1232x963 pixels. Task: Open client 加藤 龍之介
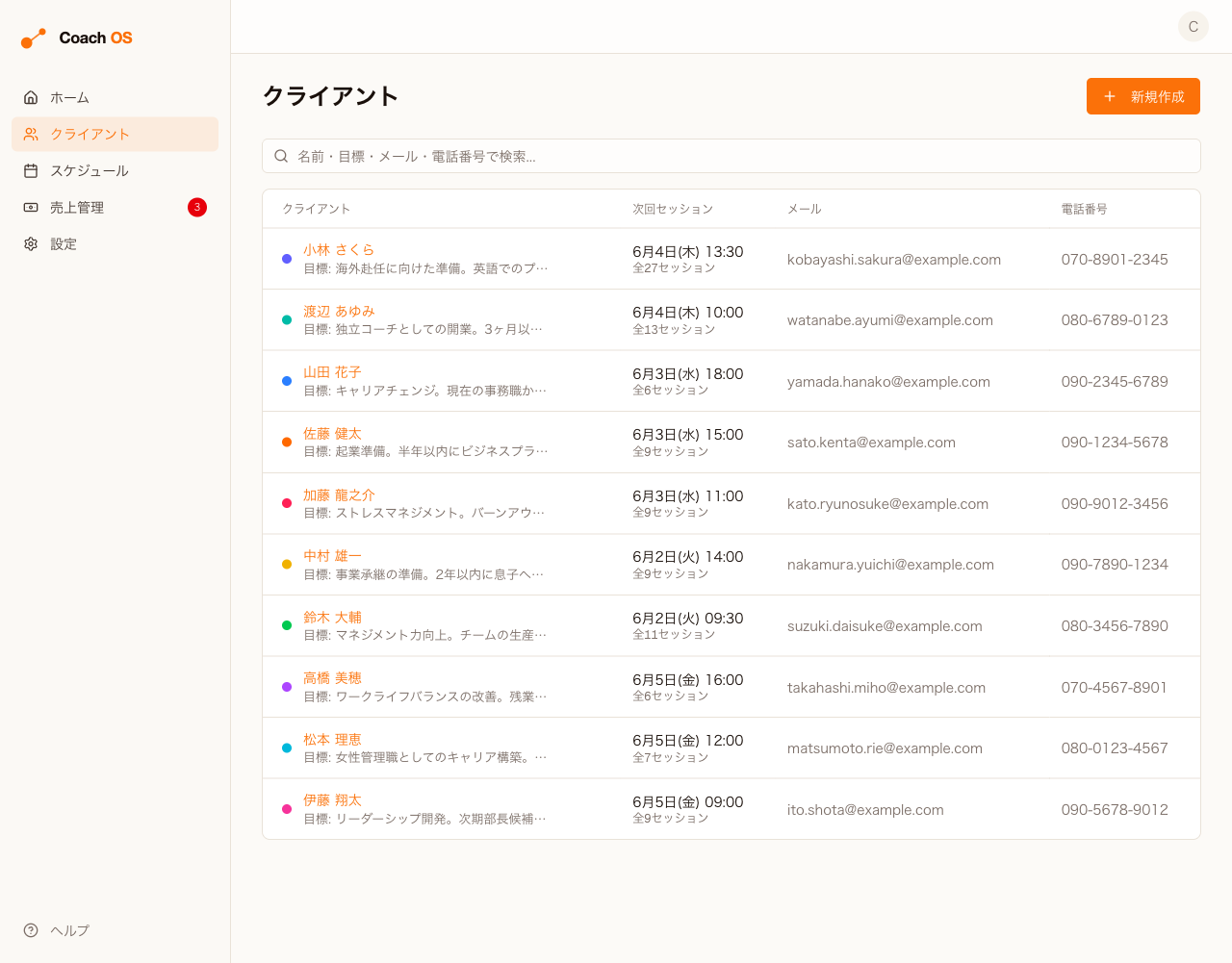(339, 494)
